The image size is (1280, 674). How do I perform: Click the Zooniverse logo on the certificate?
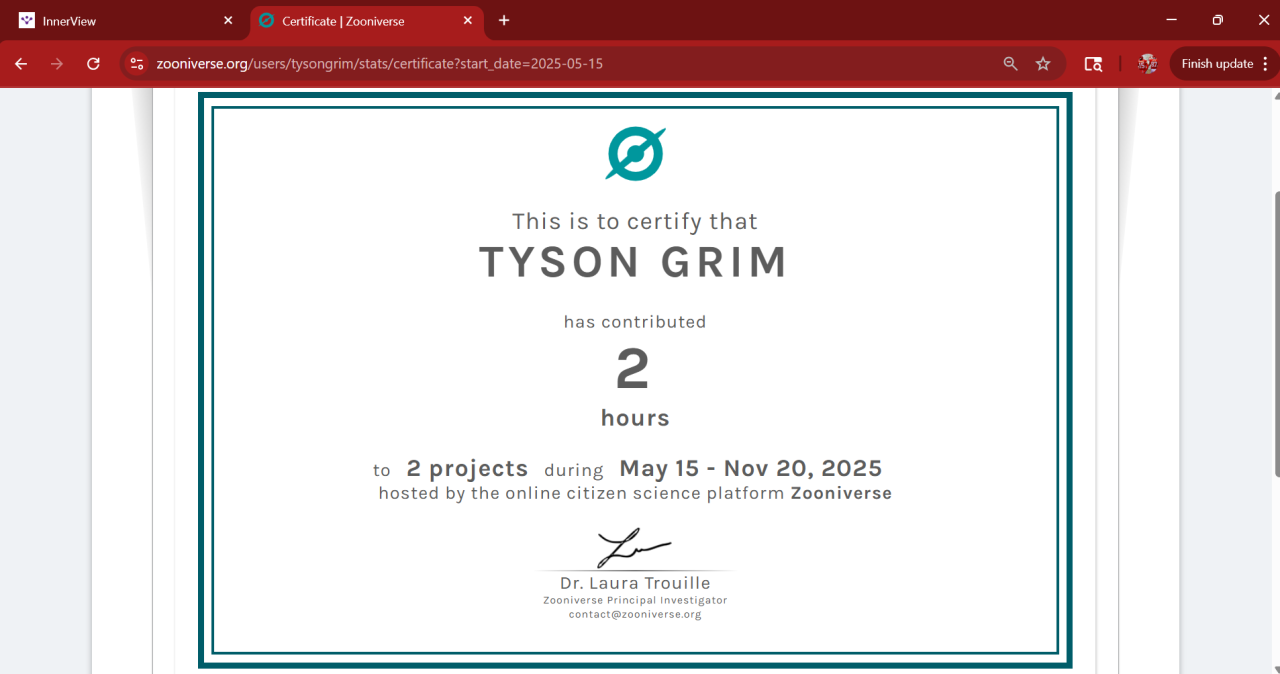coord(635,154)
